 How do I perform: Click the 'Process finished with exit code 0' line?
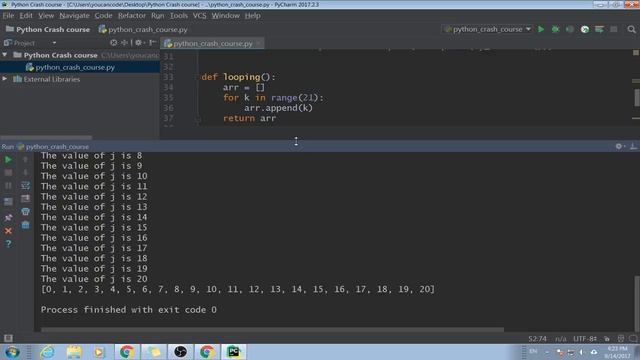pos(129,310)
